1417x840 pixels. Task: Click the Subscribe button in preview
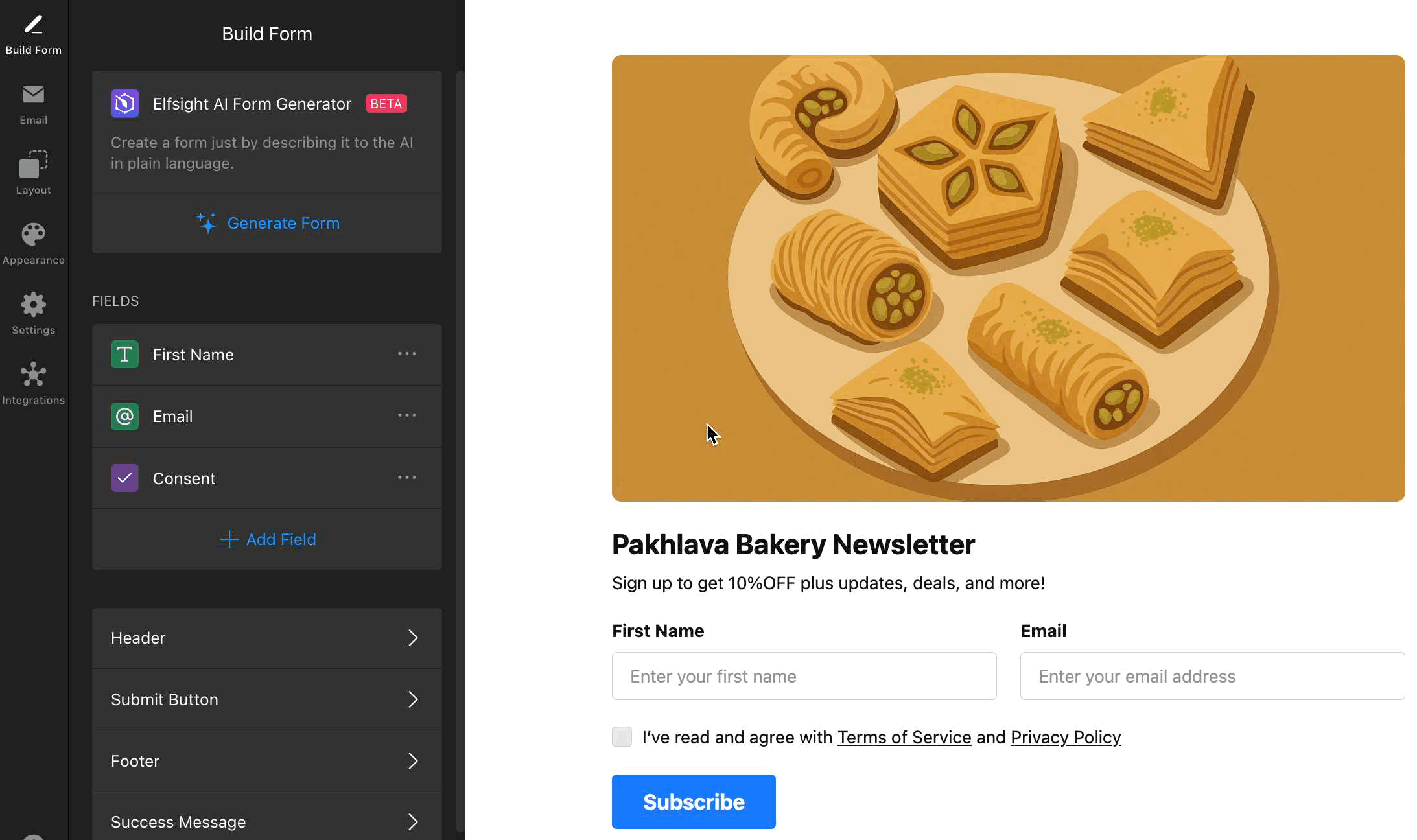694,802
